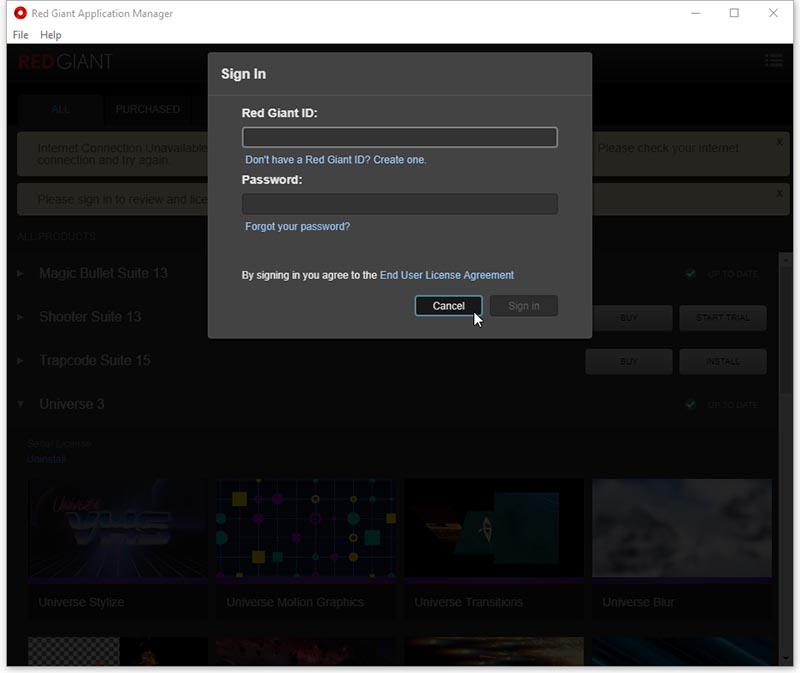Open the Universe Blur thumbnail
Viewport: 800px width, 673px height.
click(x=682, y=529)
